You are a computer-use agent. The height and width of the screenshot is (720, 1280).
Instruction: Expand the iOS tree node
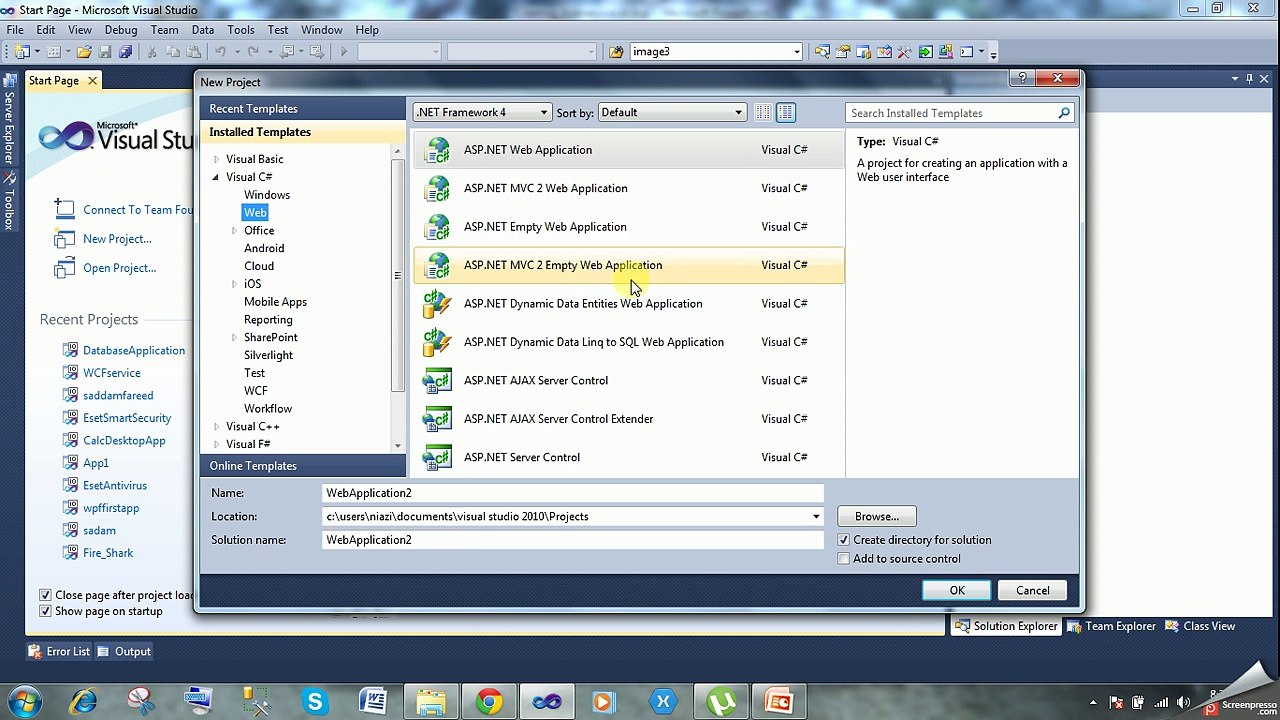click(x=234, y=284)
